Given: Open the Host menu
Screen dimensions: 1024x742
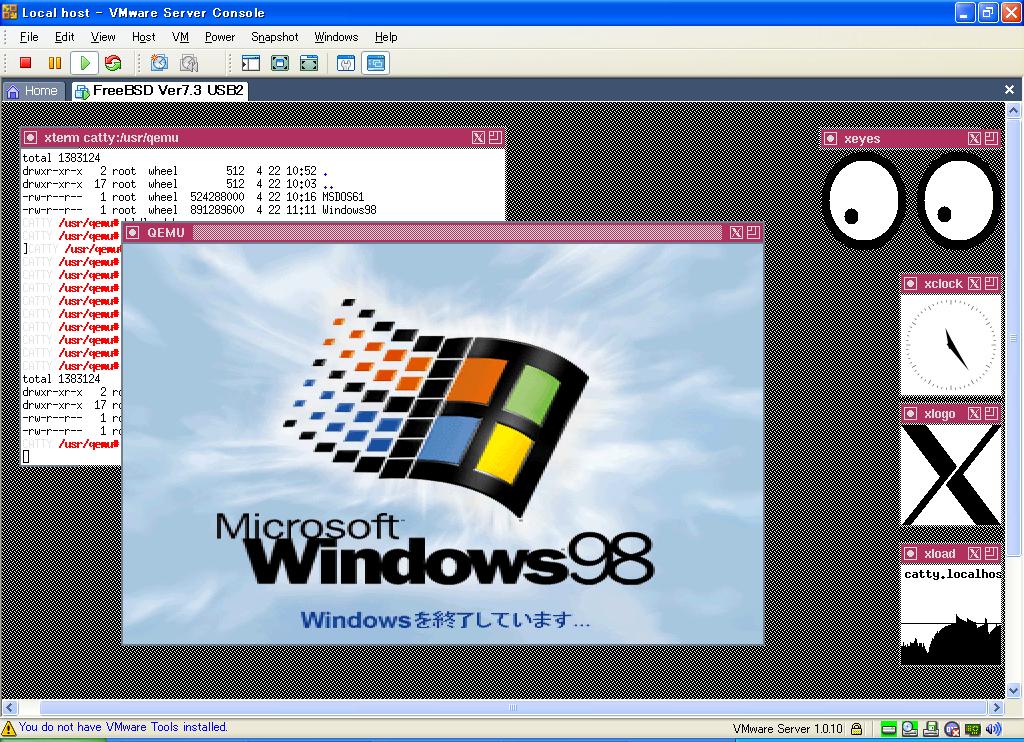Looking at the screenshot, I should [x=144, y=37].
